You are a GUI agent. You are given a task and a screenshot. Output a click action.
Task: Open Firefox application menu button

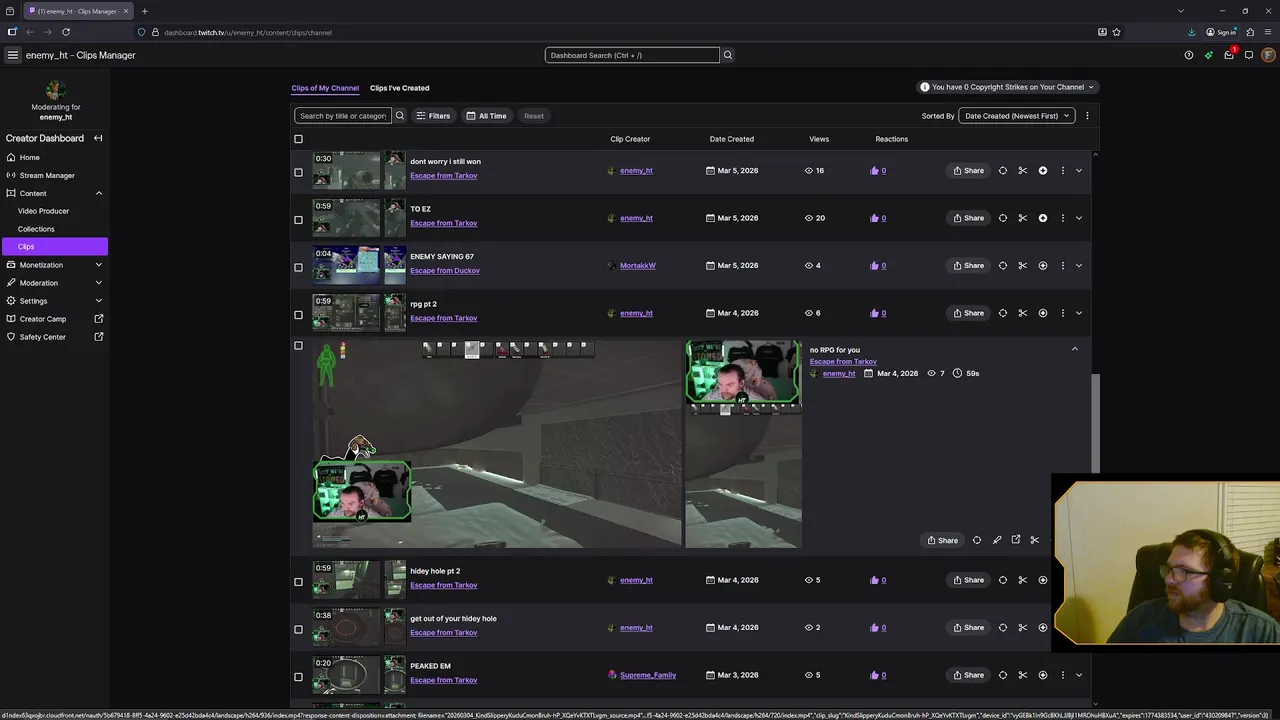(x=1268, y=32)
